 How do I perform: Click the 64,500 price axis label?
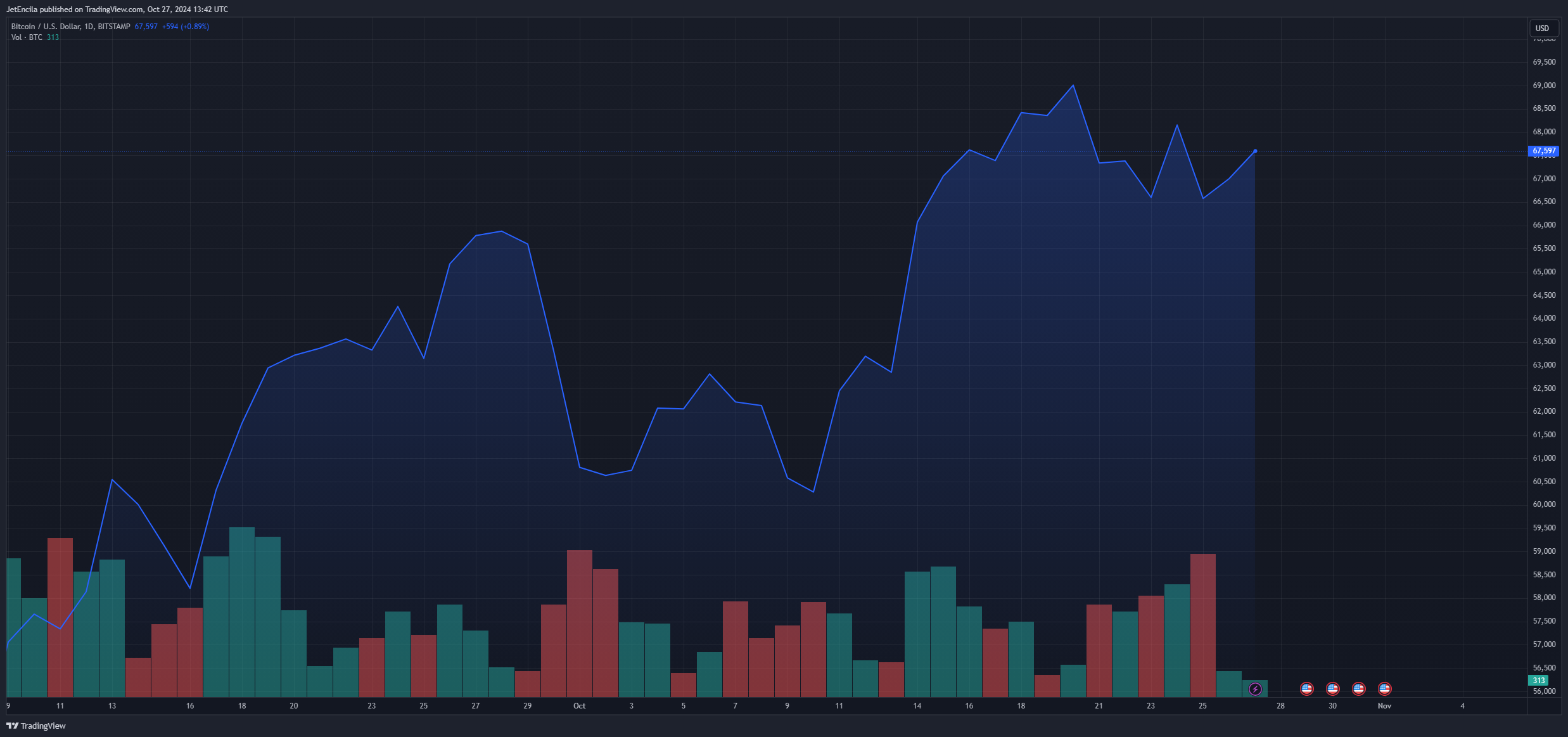click(1544, 295)
